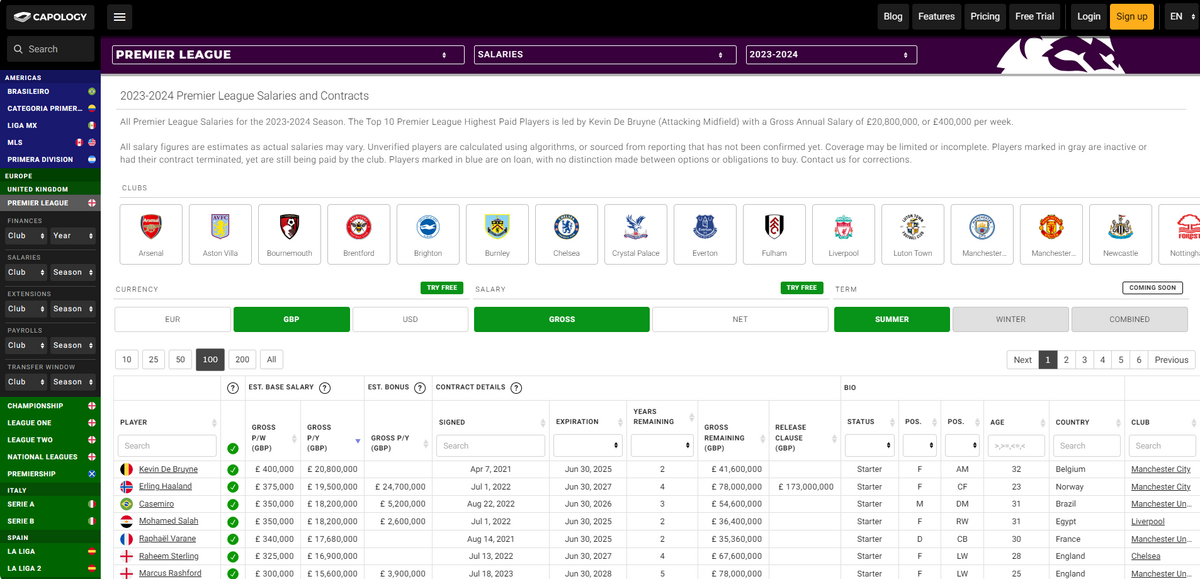Select the Everton club crest

coord(705,234)
